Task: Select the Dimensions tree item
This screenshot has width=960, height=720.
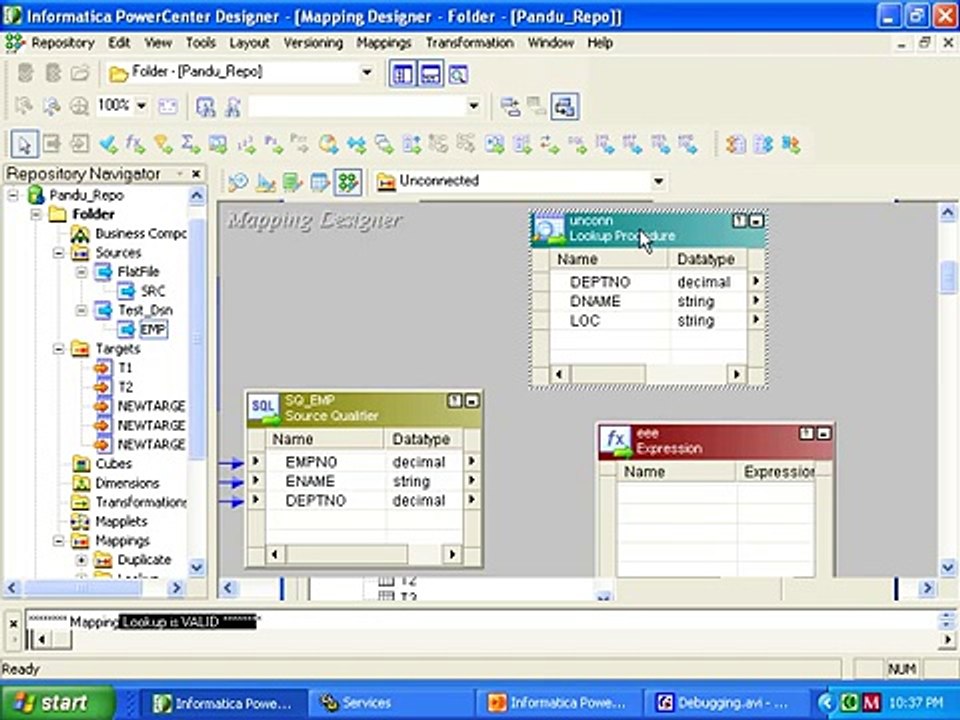Action: [x=127, y=483]
